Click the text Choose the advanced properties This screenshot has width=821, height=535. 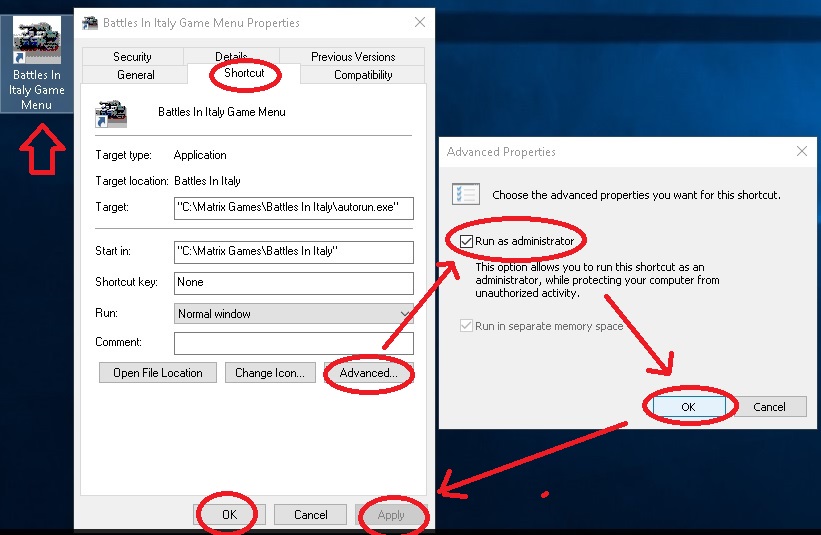click(636, 195)
